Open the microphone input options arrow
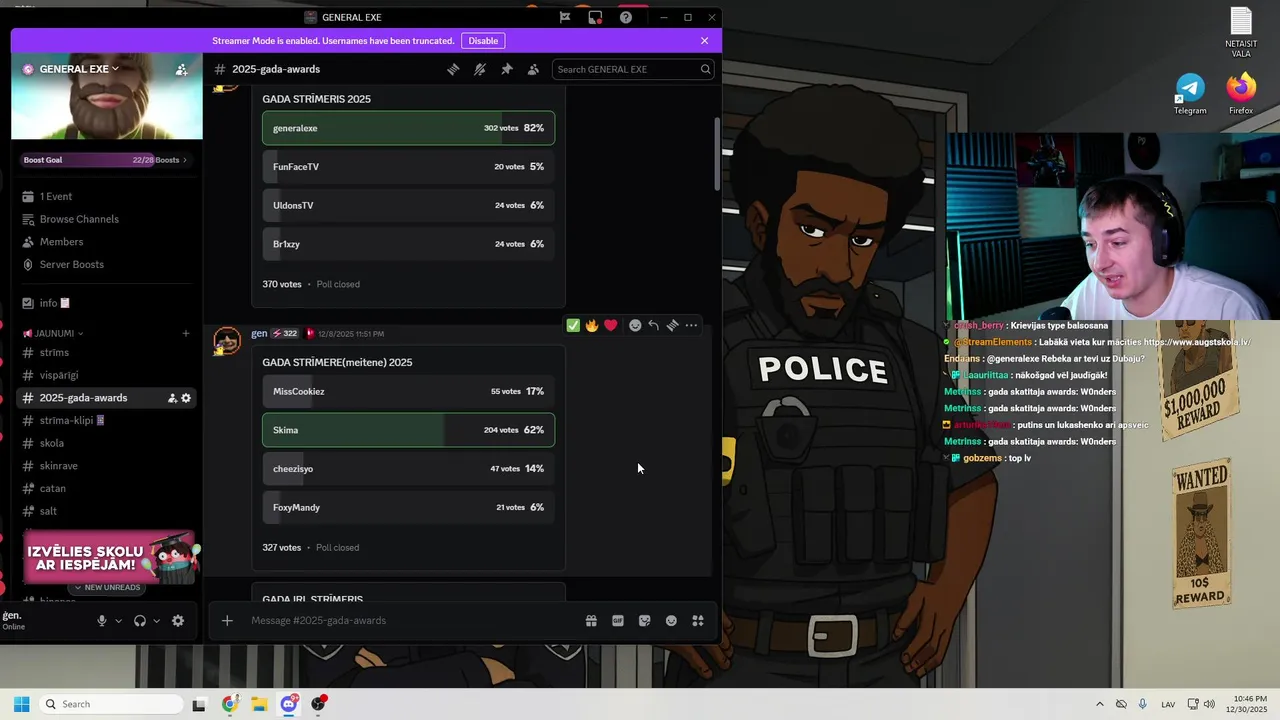 click(118, 620)
